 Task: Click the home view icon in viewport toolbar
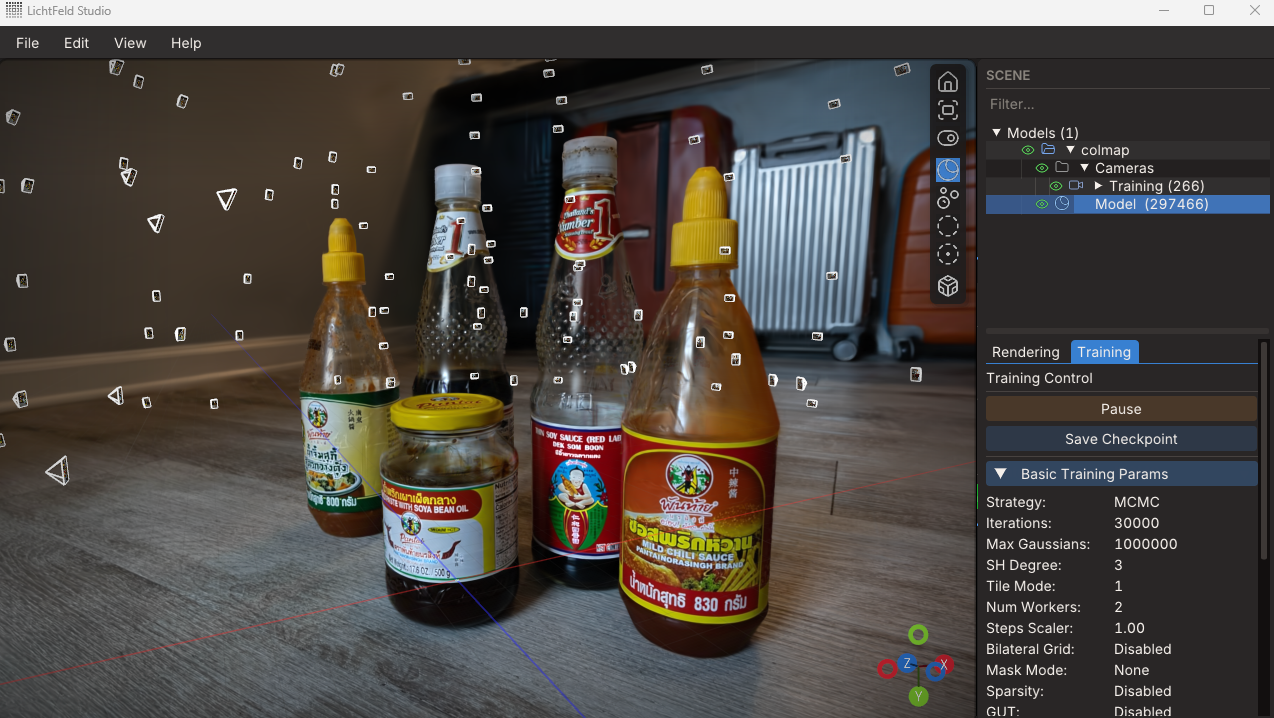coord(947,82)
